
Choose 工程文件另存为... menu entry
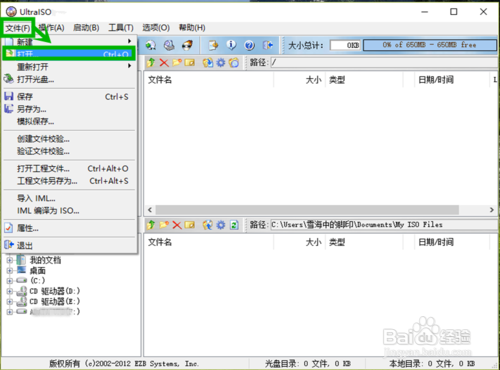pyautogui.click(x=70, y=181)
